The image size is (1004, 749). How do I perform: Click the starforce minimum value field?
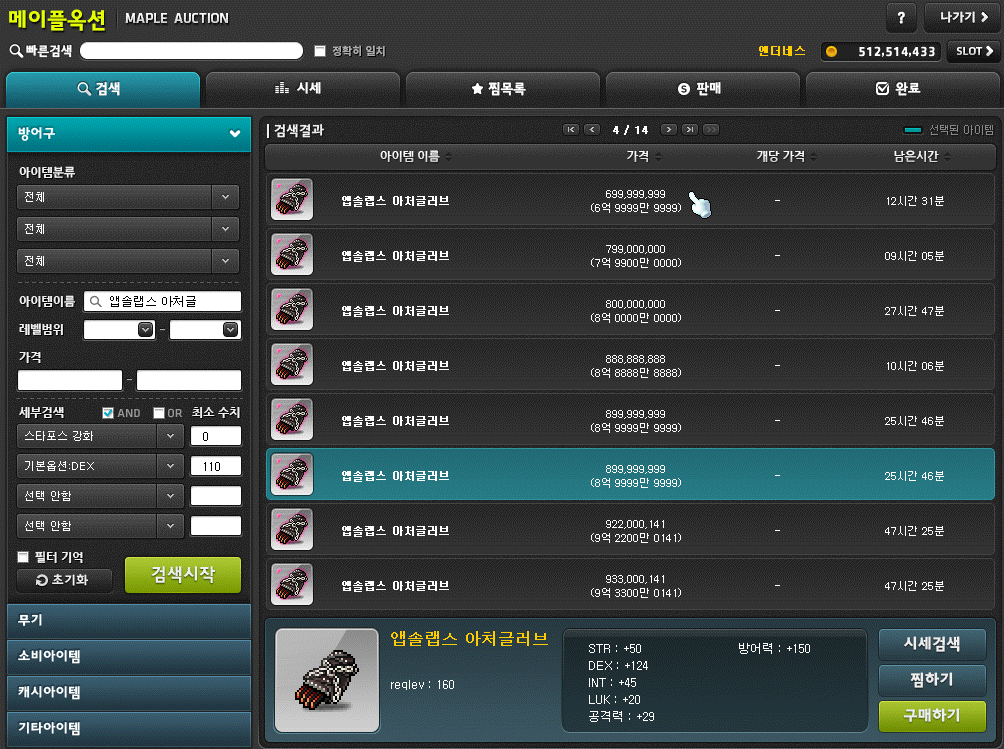coord(216,436)
